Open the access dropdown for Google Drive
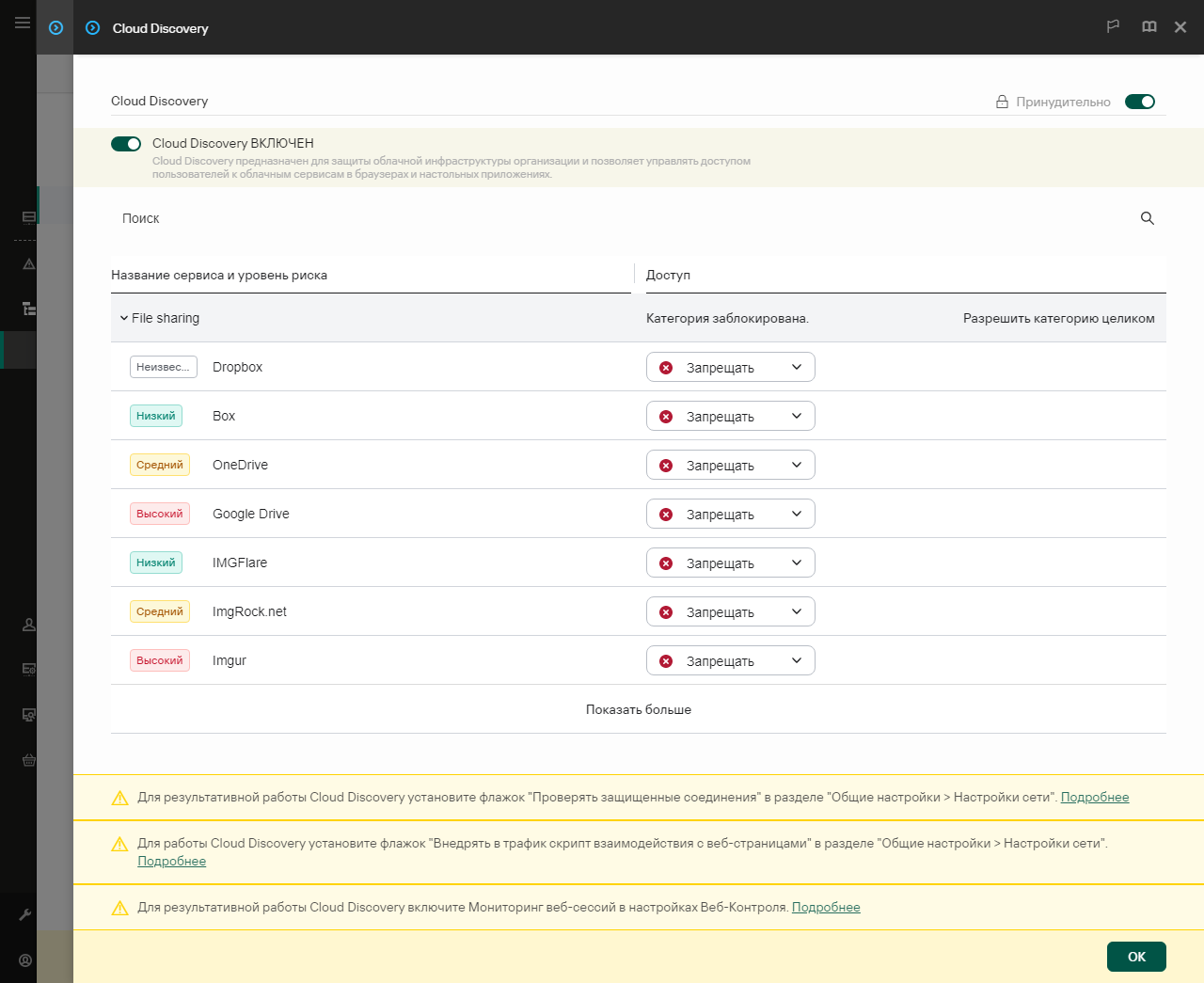Viewport: 1204px width, 983px height. pos(730,514)
